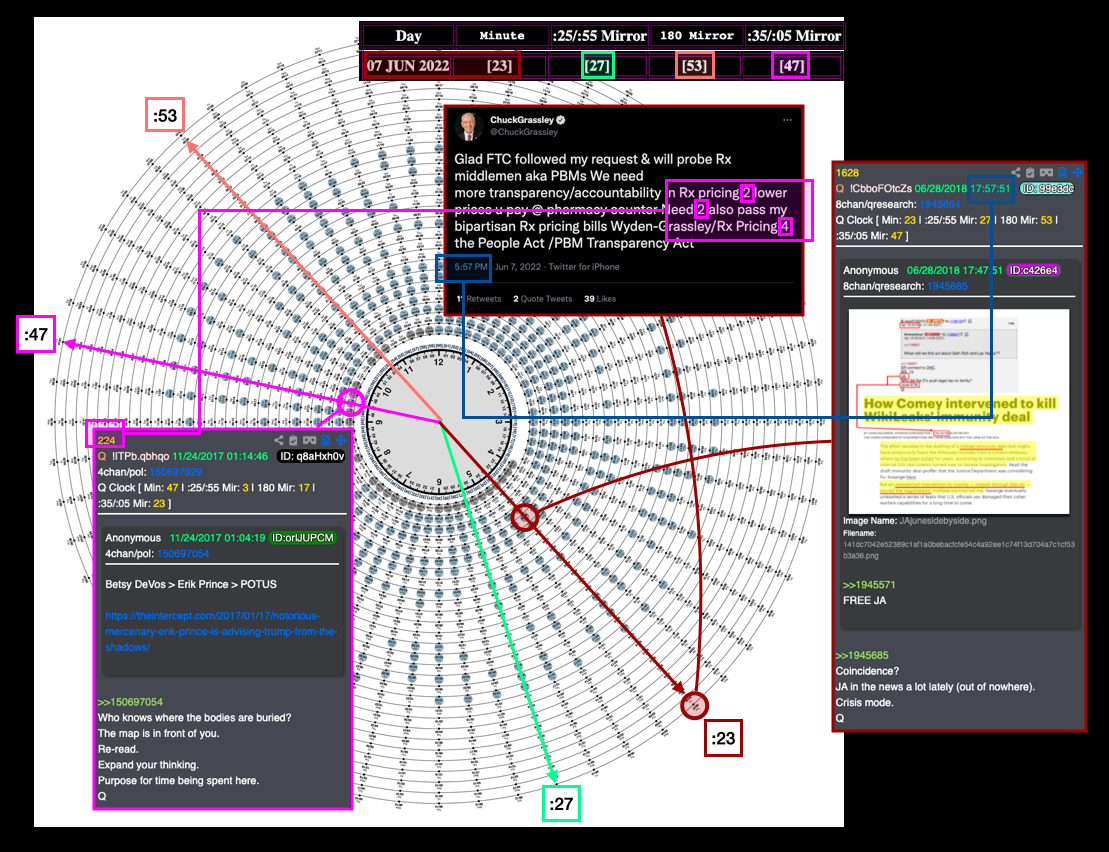
Task: Open the quoted 4chan/pol link 150697054
Action: [x=183, y=554]
